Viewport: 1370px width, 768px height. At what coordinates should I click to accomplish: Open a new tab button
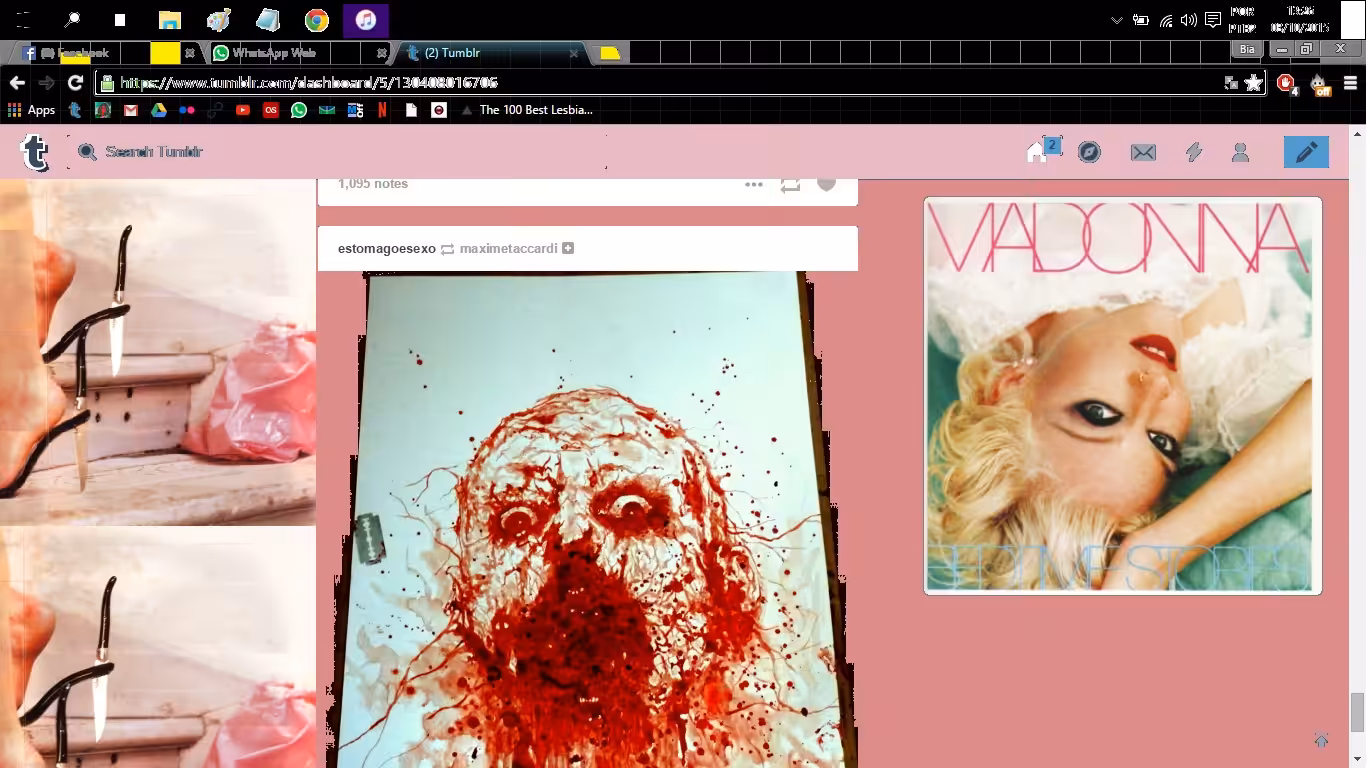pyautogui.click(x=611, y=53)
